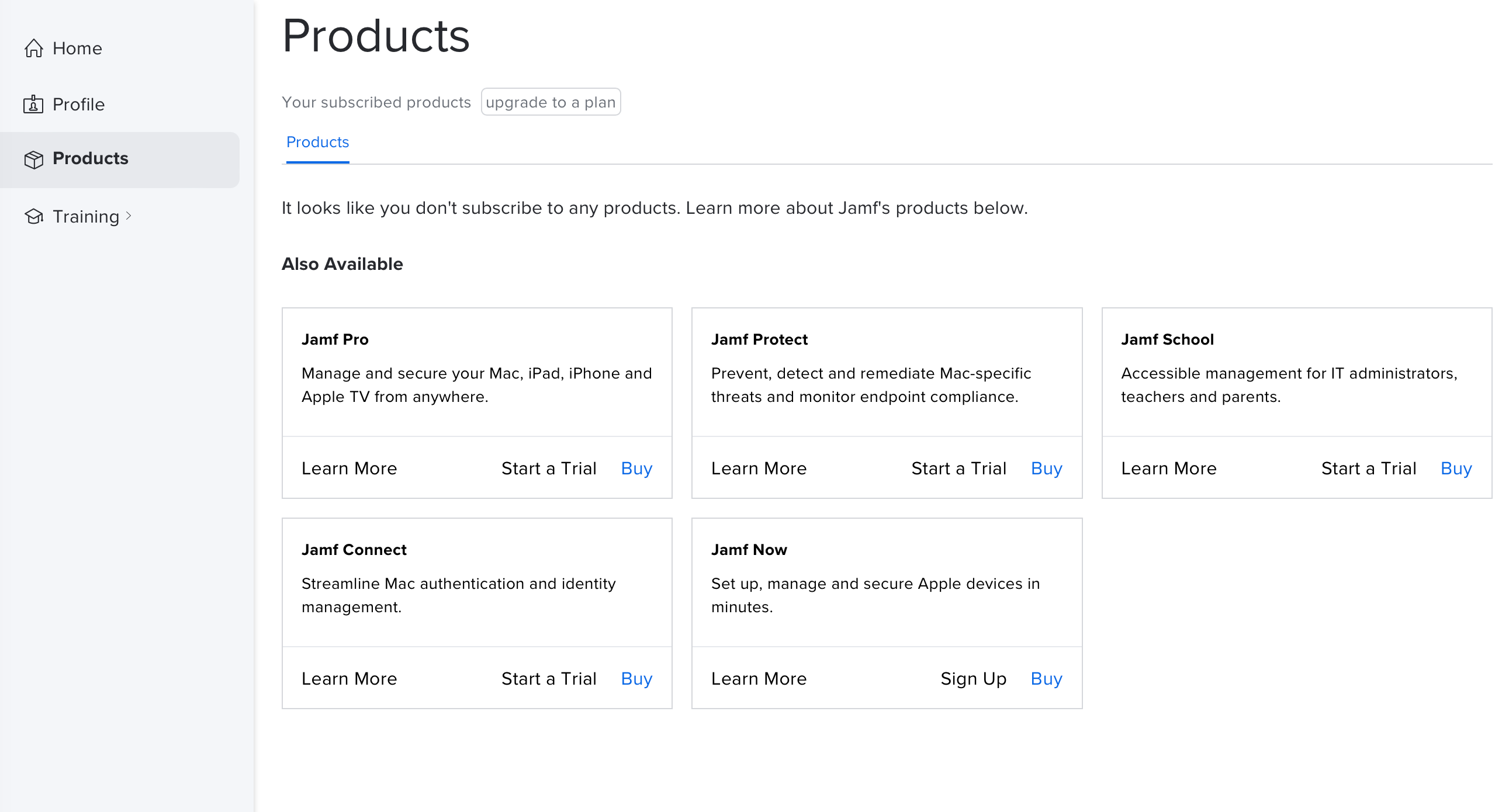Buy Jamf Now
1502x812 pixels.
tap(1046, 679)
